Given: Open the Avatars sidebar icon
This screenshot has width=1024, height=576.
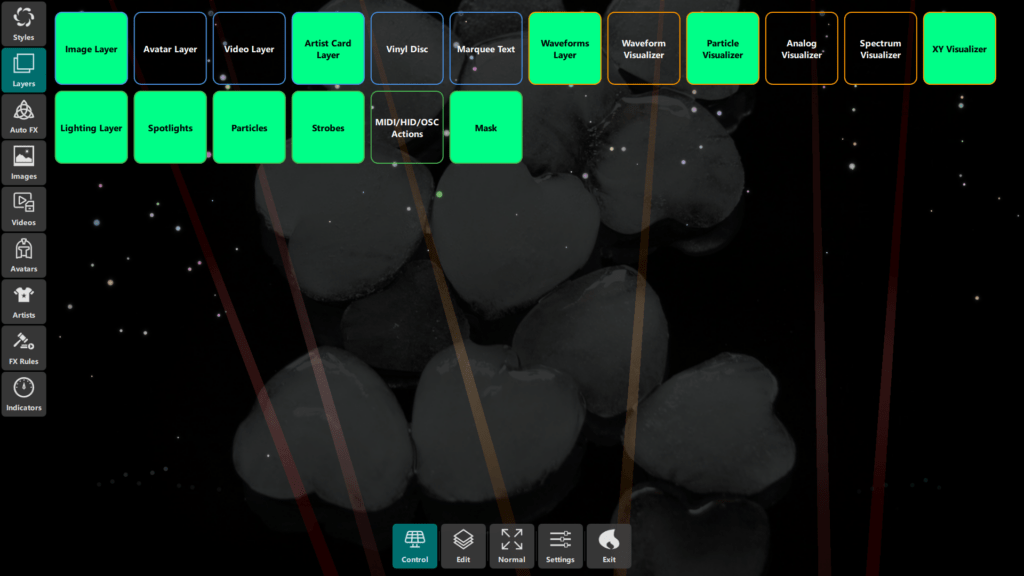Looking at the screenshot, I should coord(23,255).
